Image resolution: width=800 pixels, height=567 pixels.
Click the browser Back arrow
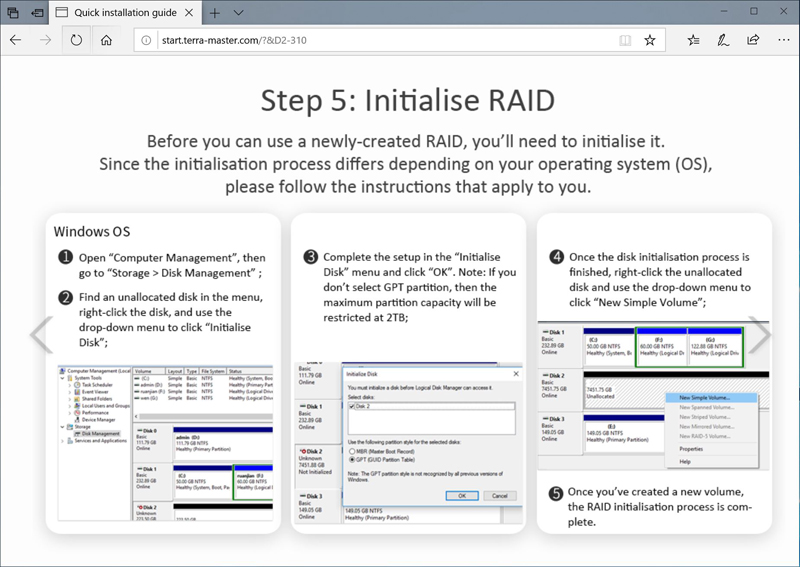(x=16, y=40)
